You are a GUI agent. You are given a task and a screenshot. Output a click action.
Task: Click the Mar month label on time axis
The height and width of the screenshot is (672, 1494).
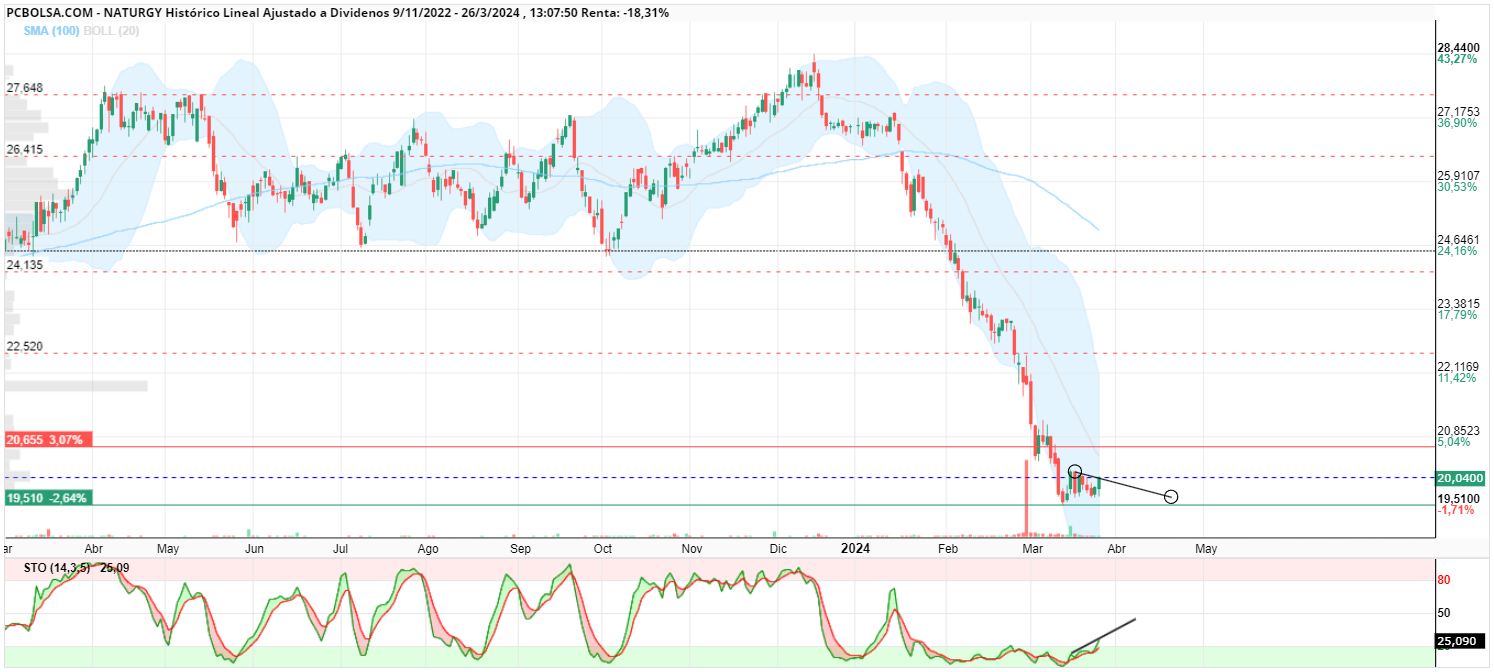[x=1031, y=549]
